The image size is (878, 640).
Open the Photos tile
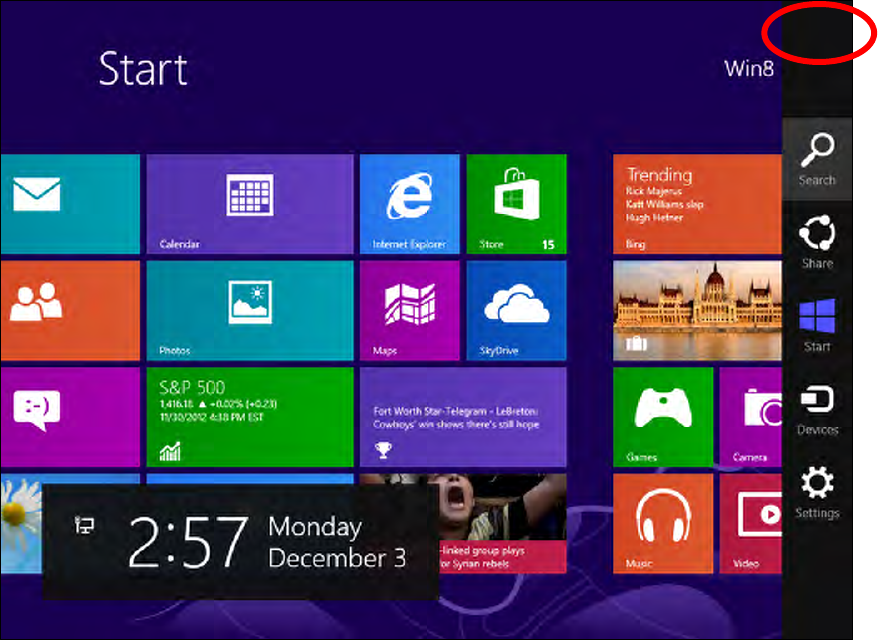250,310
